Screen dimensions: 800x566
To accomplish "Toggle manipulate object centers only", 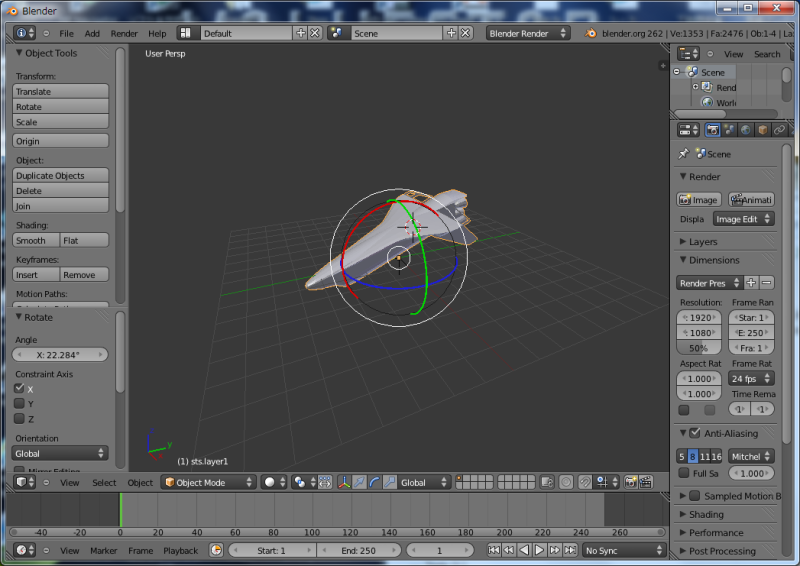I will coord(324,482).
